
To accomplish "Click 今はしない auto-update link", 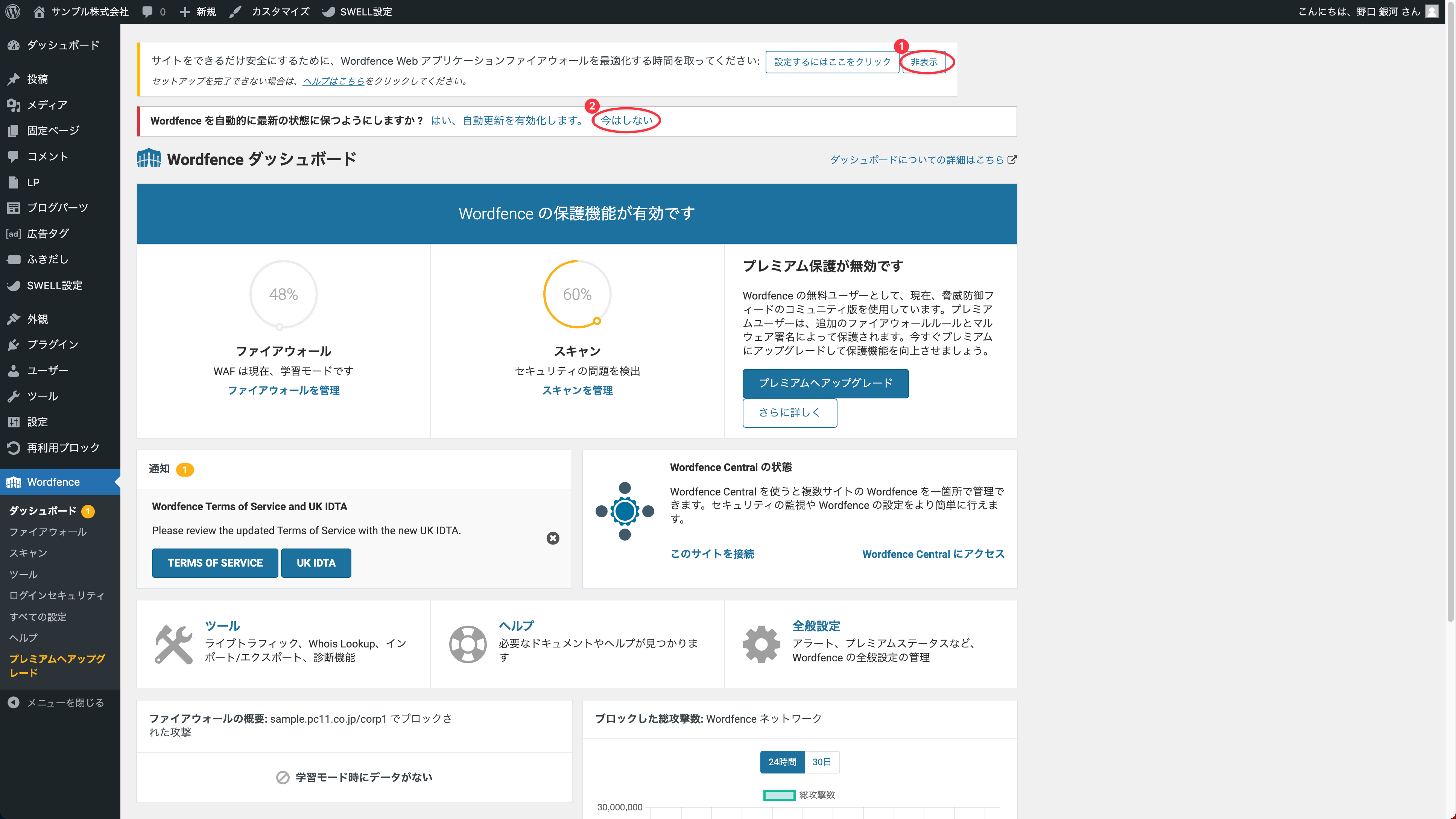I will pyautogui.click(x=626, y=120).
